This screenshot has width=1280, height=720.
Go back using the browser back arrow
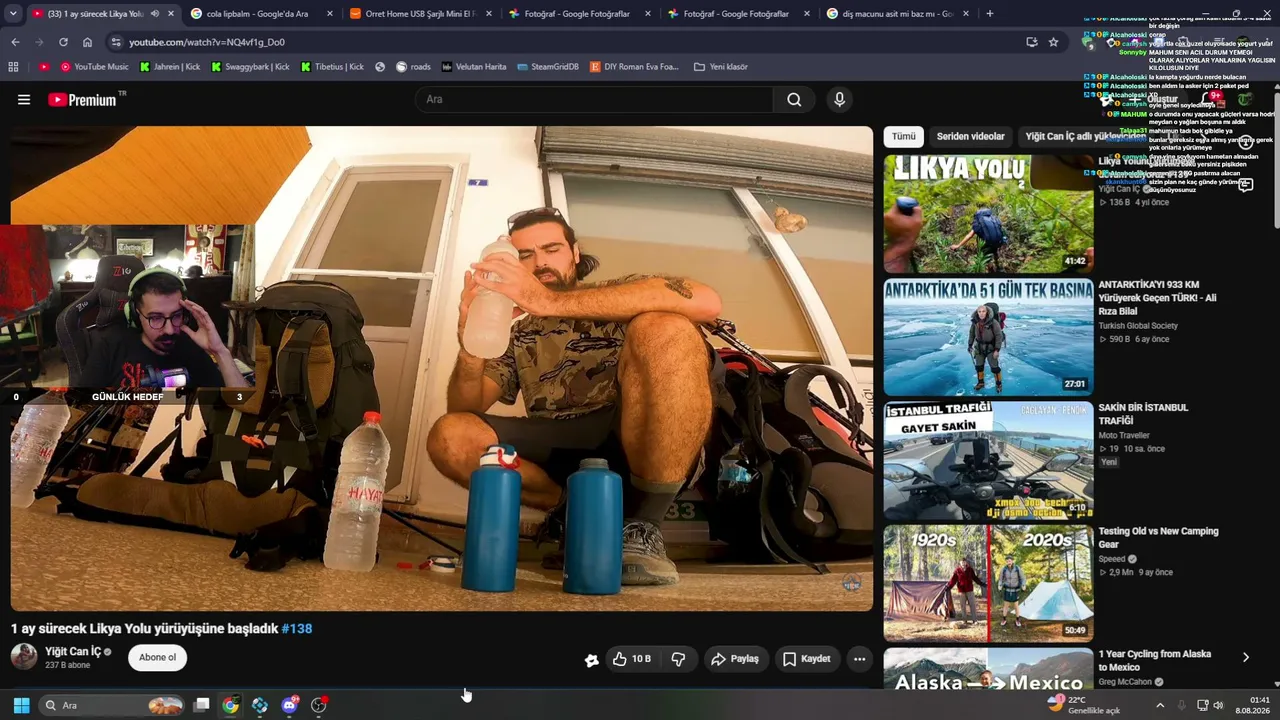(15, 42)
